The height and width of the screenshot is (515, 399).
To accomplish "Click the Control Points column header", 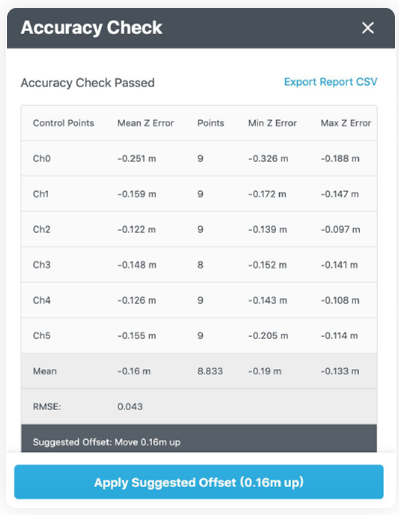I will coord(63,123).
